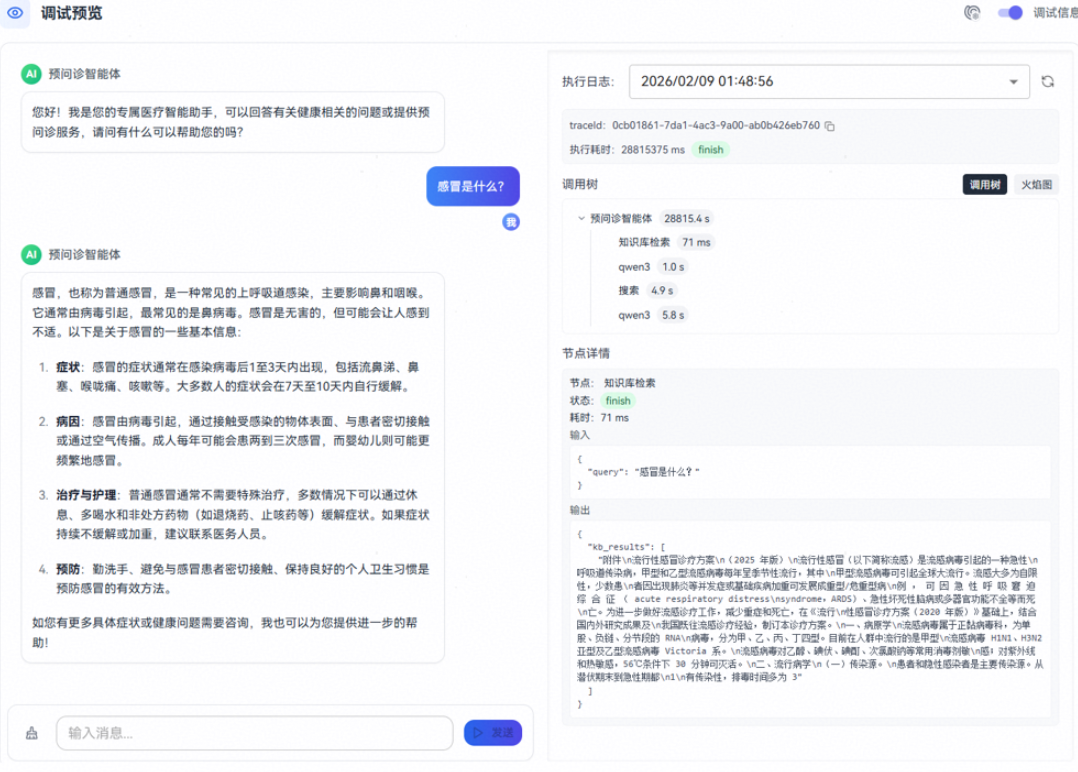
Task: Click the AI avatar above the cold answer
Action: 31,255
